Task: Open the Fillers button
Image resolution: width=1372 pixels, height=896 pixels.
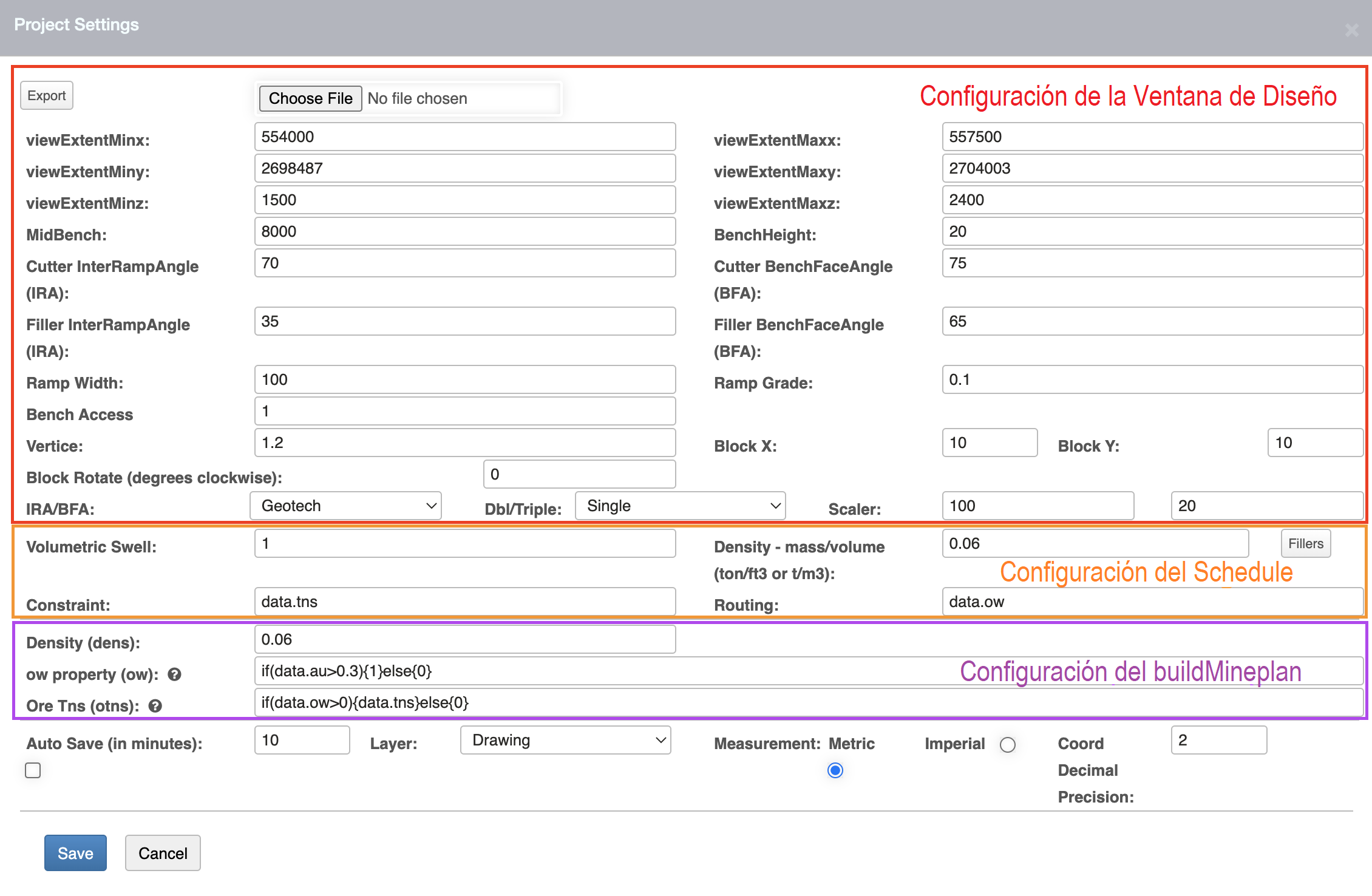Action: pyautogui.click(x=1305, y=543)
